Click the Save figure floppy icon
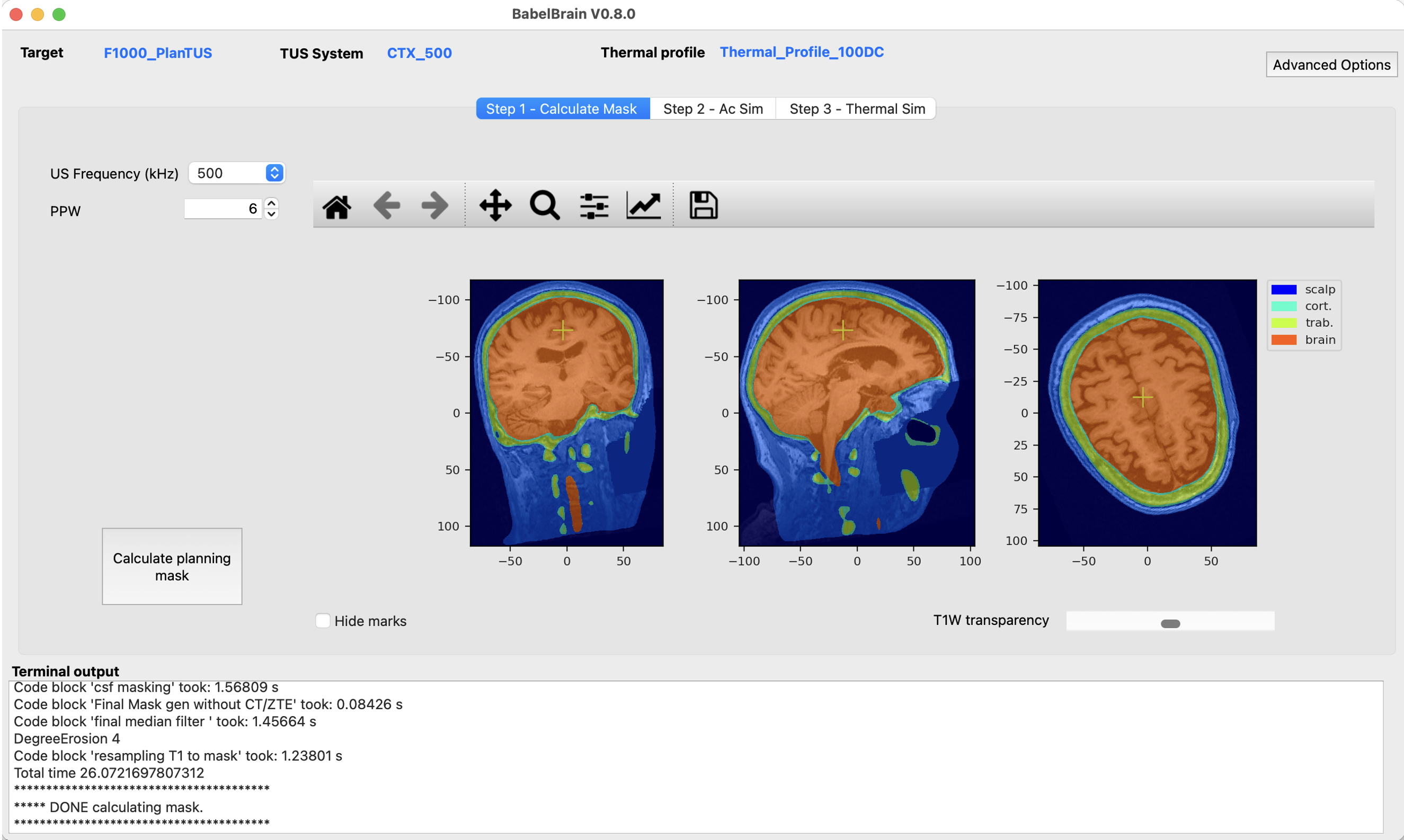This screenshot has height=840, width=1404. point(703,205)
